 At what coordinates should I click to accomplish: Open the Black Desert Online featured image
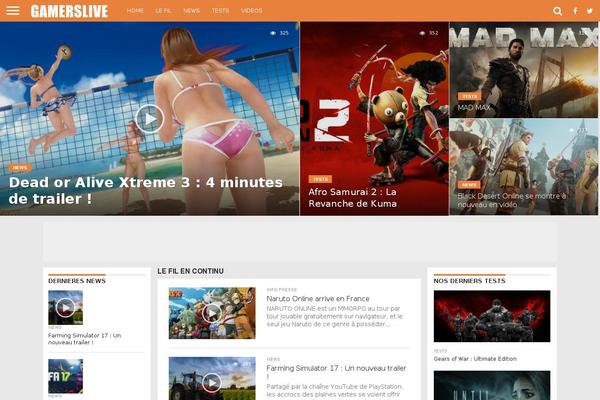click(523, 167)
